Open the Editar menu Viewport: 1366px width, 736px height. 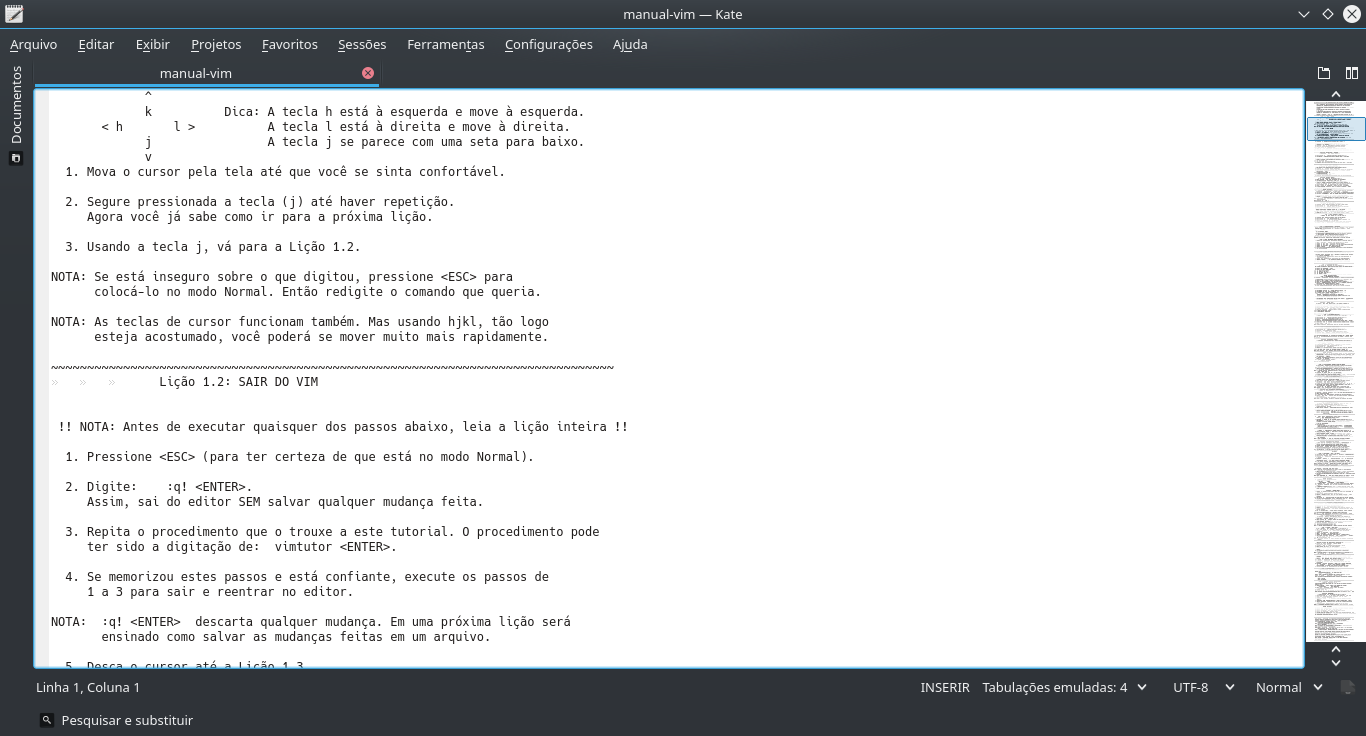pyautogui.click(x=96, y=44)
